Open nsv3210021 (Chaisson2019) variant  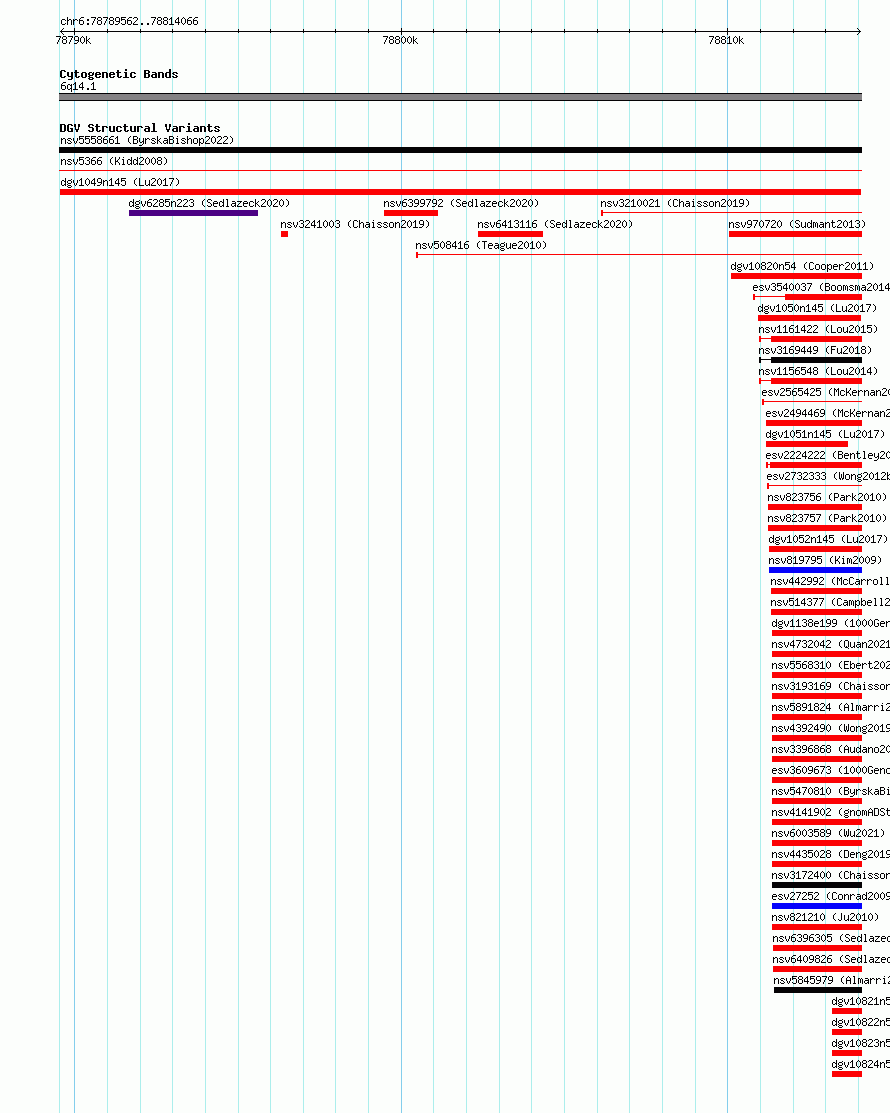675,203
